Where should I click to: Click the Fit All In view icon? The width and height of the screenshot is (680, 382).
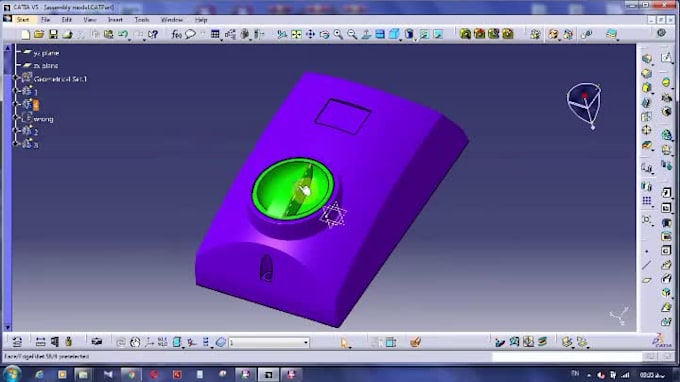[x=296, y=34]
